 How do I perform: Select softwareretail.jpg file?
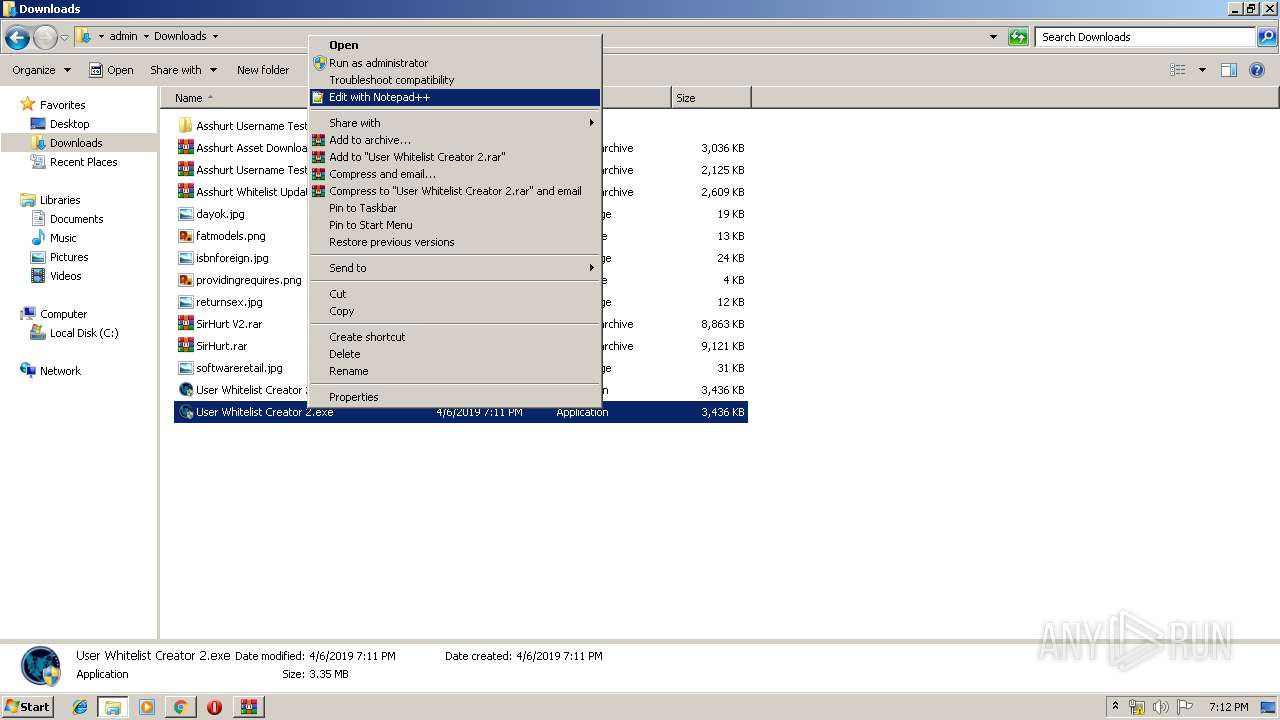(239, 368)
